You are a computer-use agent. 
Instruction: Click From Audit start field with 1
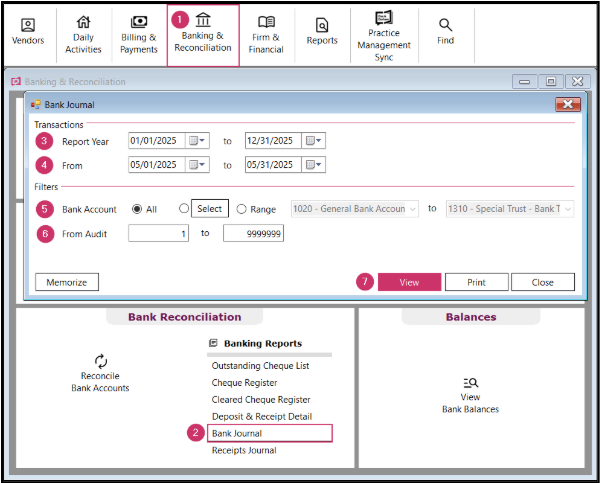pos(158,233)
